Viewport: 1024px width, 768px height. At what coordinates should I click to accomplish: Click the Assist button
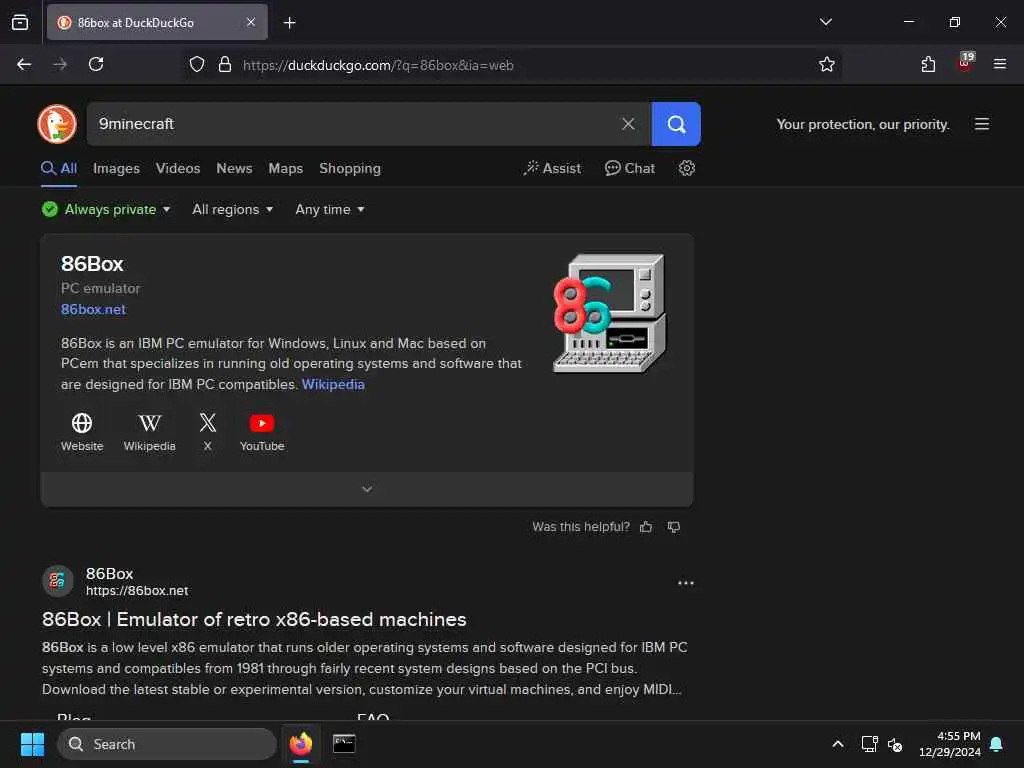click(x=552, y=168)
